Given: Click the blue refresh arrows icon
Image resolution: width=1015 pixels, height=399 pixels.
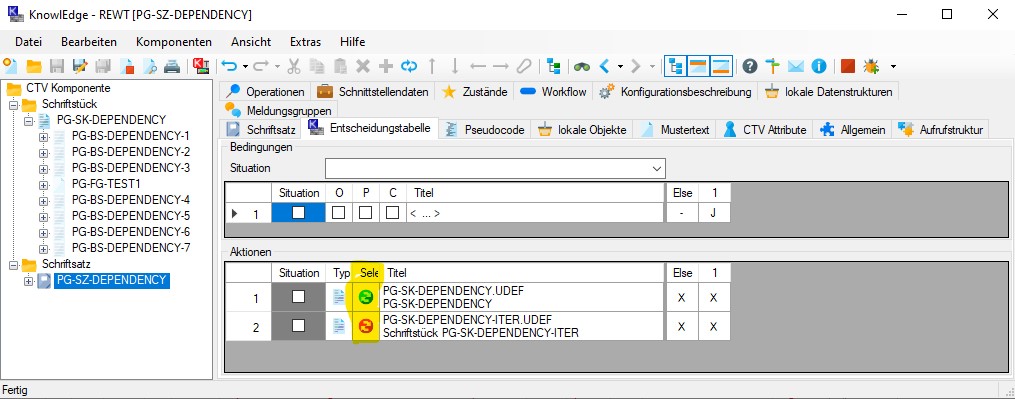Looking at the screenshot, I should pos(408,65).
